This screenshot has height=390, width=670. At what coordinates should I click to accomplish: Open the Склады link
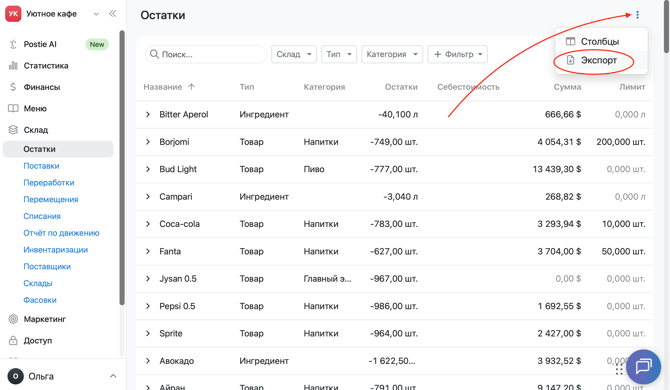tap(38, 283)
